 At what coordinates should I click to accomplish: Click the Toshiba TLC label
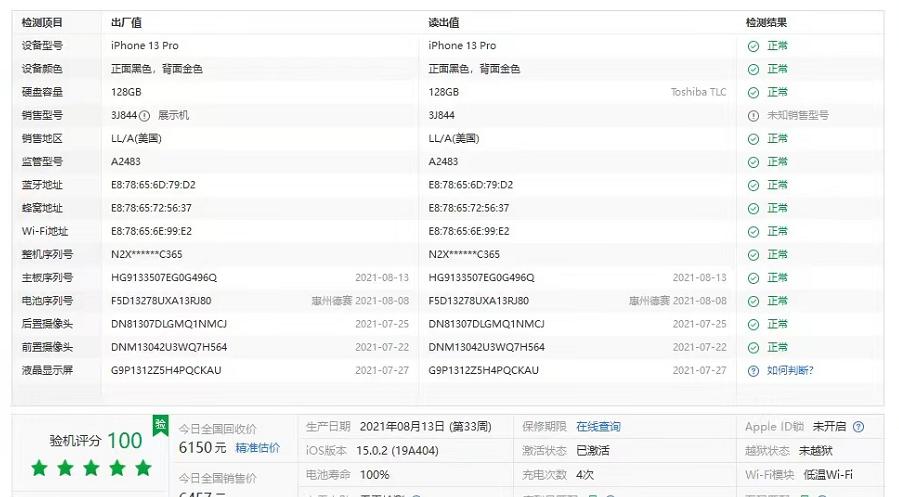[698, 92]
